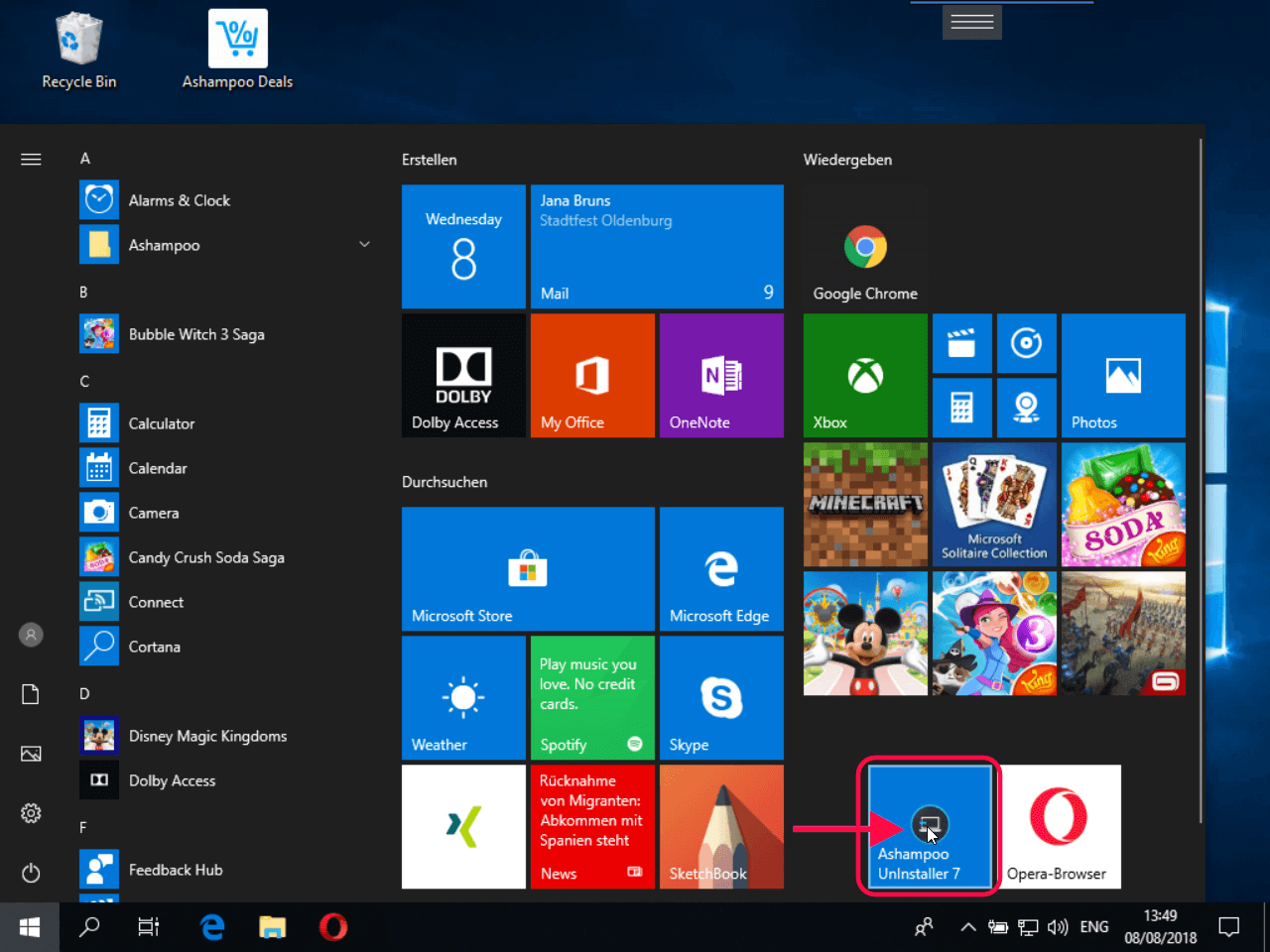Open Calendar from the app list
Screen dimensions: 1270x952
coord(226,468)
